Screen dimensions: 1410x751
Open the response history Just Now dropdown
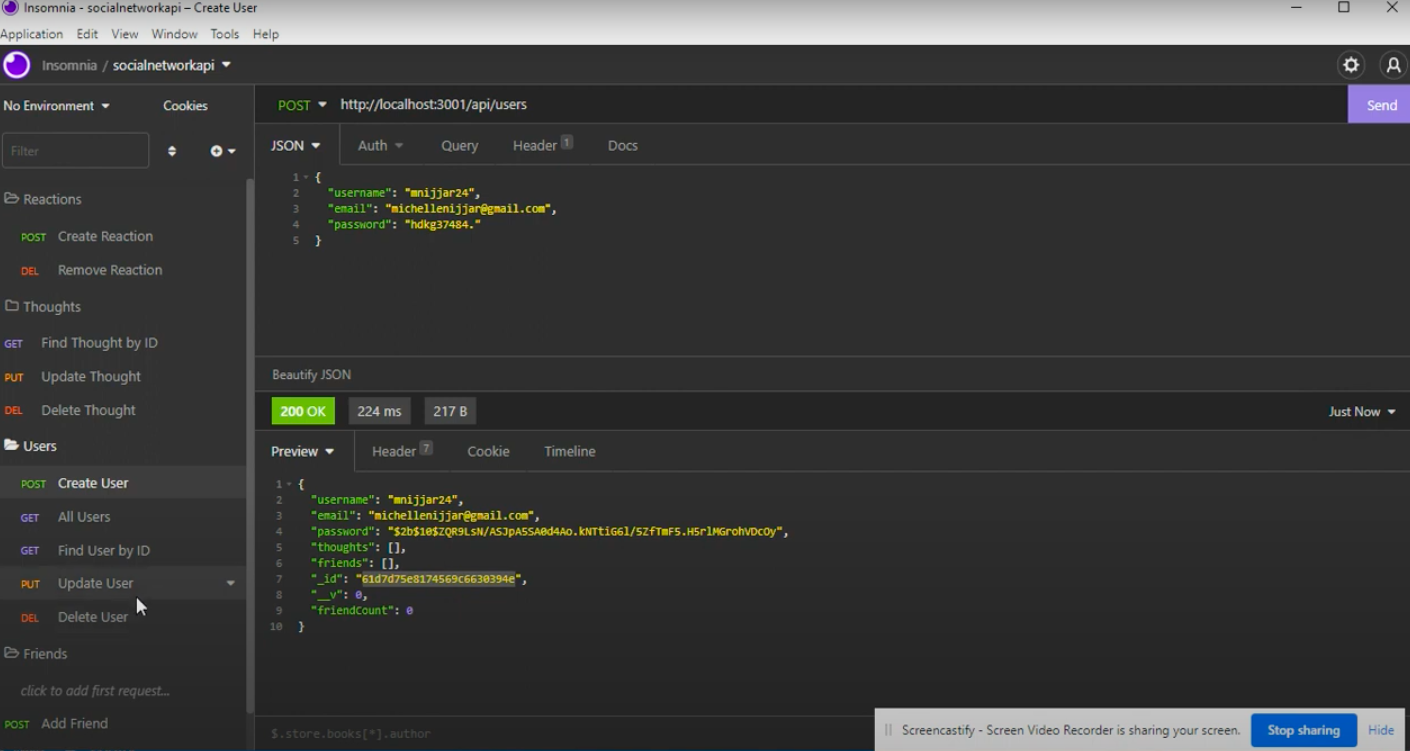[x=1361, y=410]
